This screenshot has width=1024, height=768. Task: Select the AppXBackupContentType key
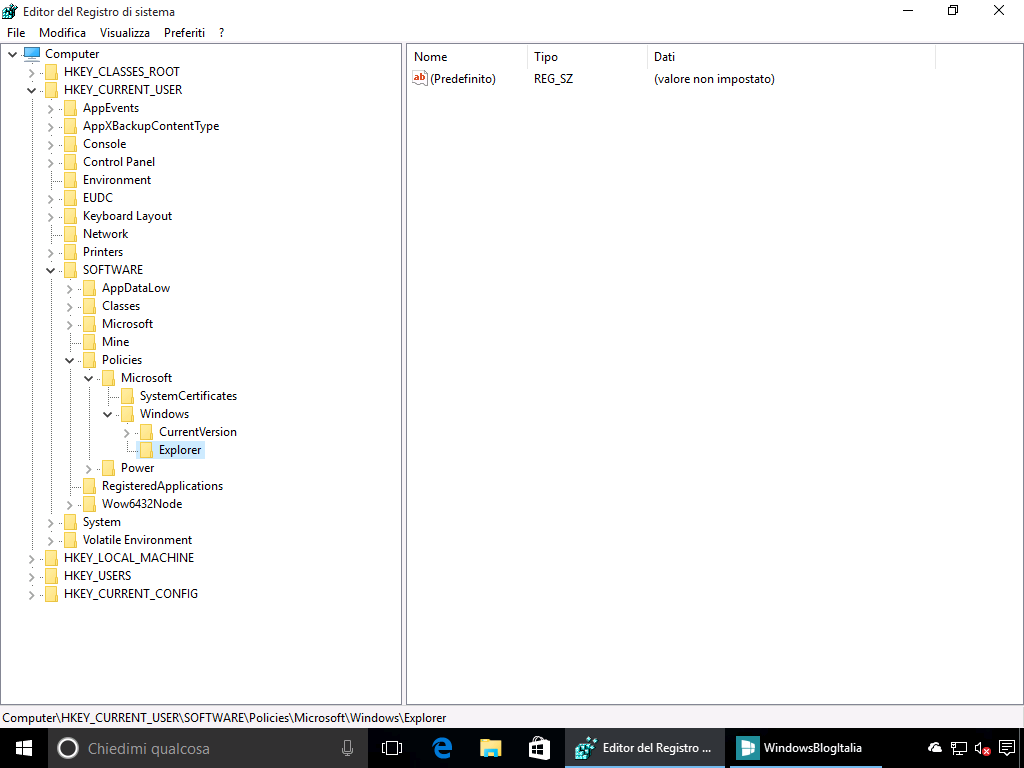(151, 126)
